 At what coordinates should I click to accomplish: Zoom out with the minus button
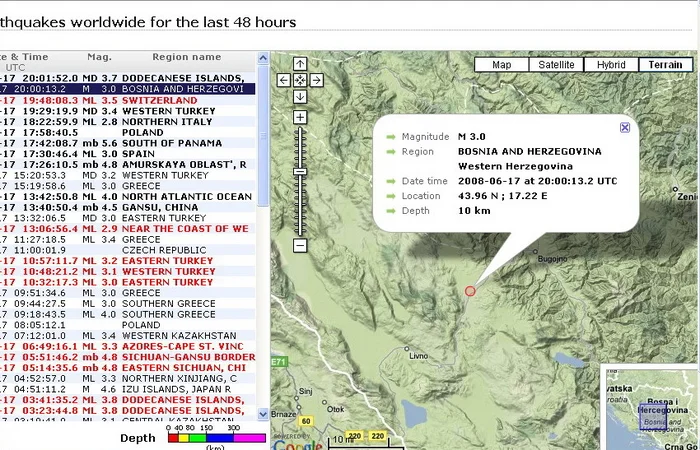pos(300,245)
